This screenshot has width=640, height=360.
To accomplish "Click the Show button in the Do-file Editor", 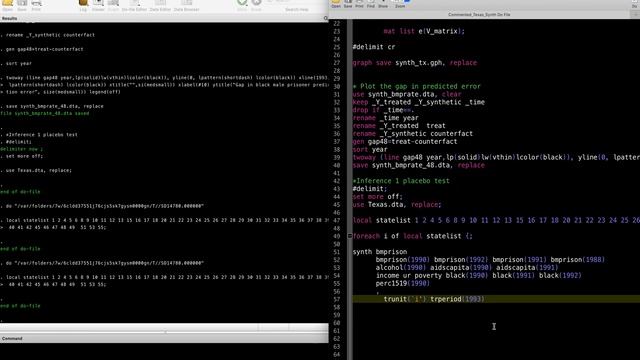I will pos(383,4).
